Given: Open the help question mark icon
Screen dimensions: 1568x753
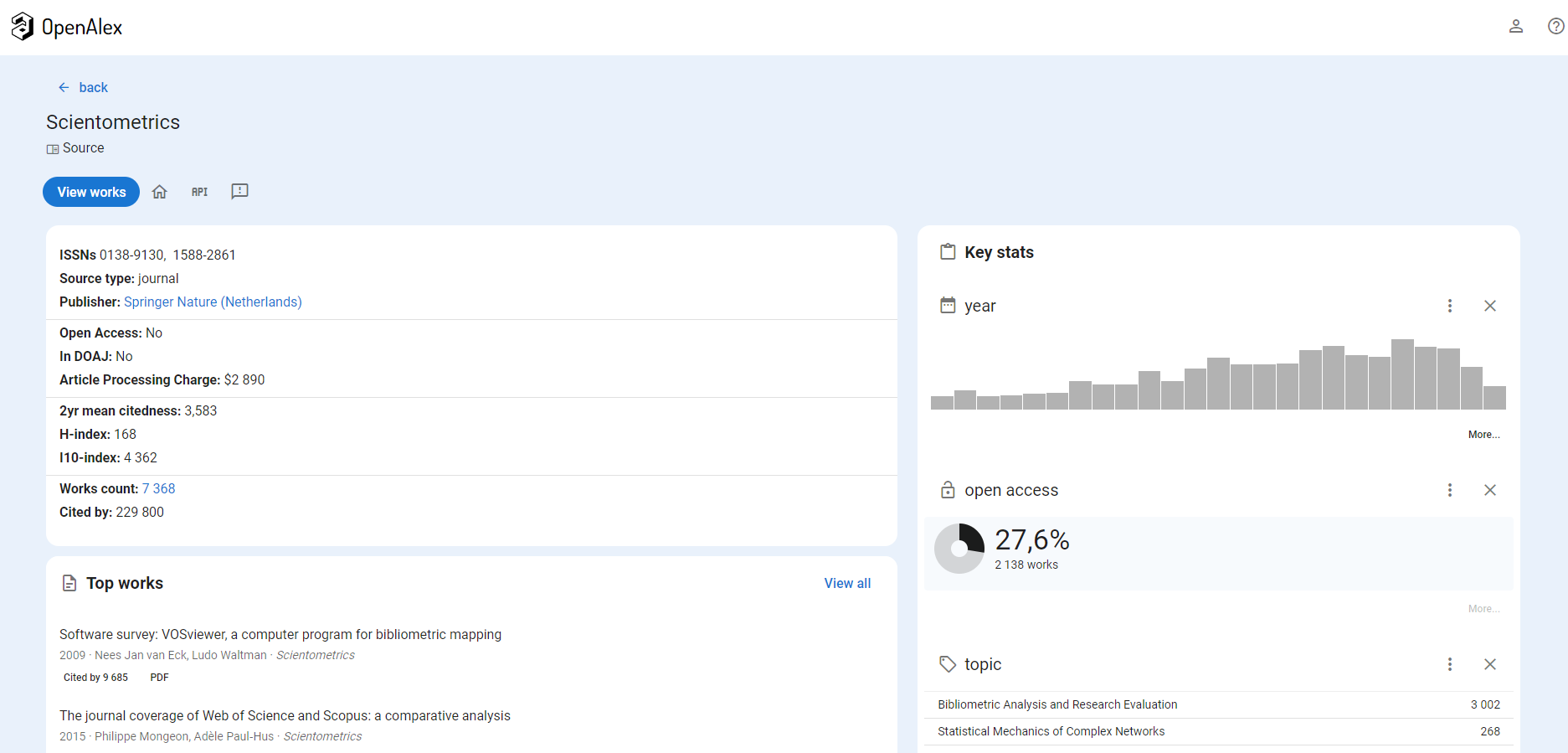Looking at the screenshot, I should pyautogui.click(x=1555, y=27).
